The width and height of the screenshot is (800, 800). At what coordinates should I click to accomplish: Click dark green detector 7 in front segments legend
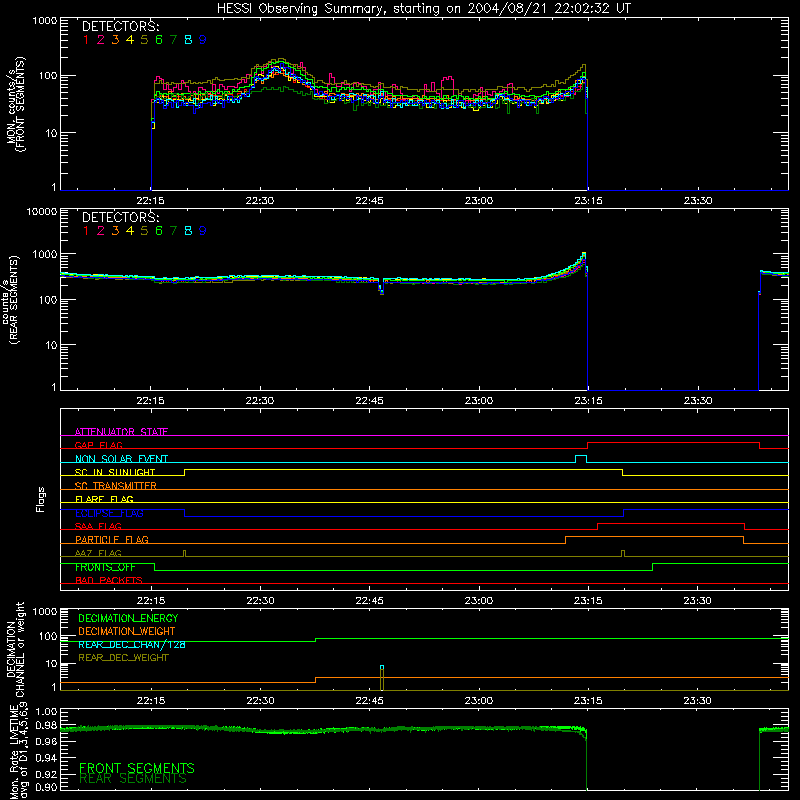(173, 40)
